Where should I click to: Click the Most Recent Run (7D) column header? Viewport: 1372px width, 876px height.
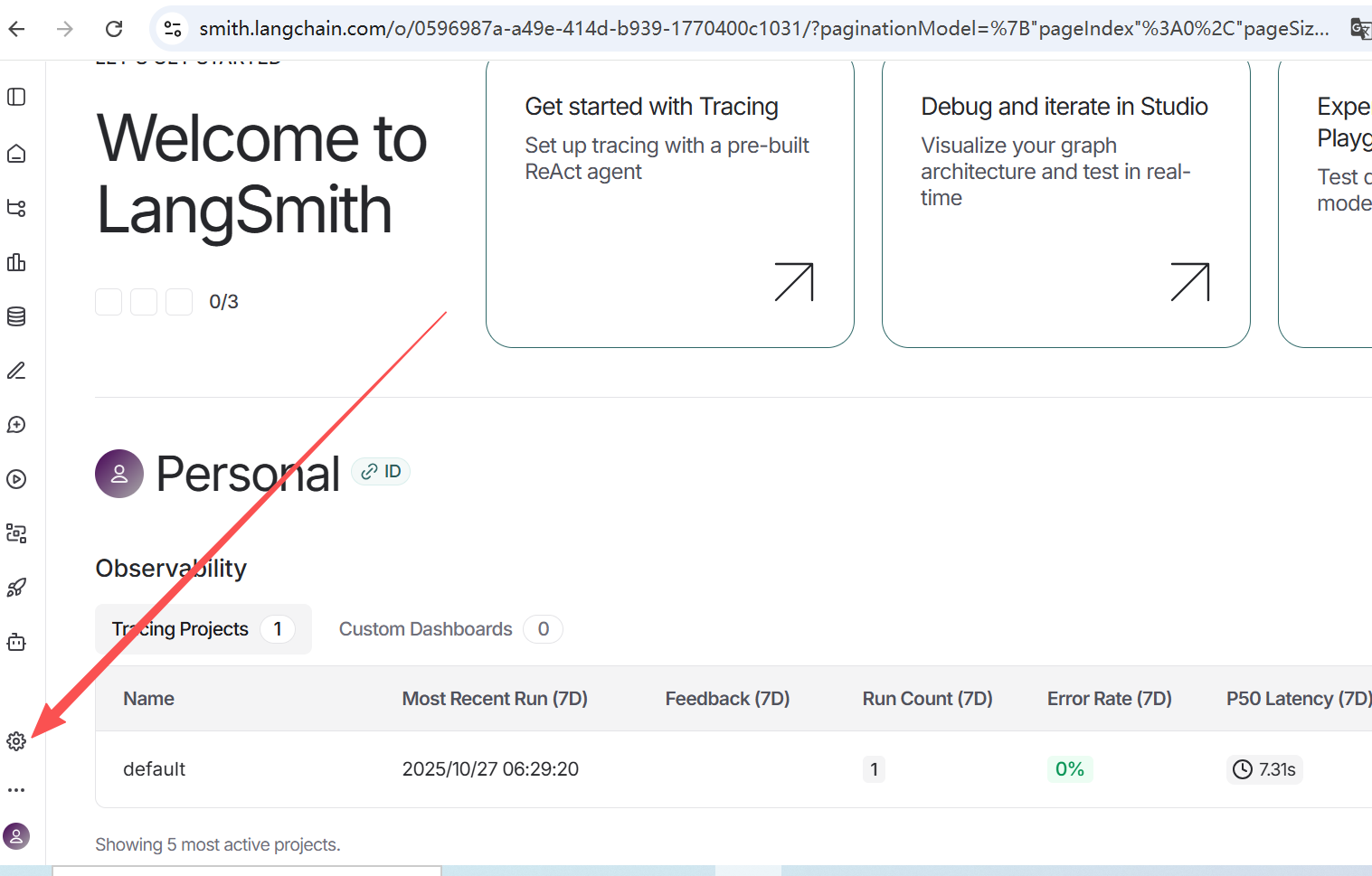tap(495, 699)
